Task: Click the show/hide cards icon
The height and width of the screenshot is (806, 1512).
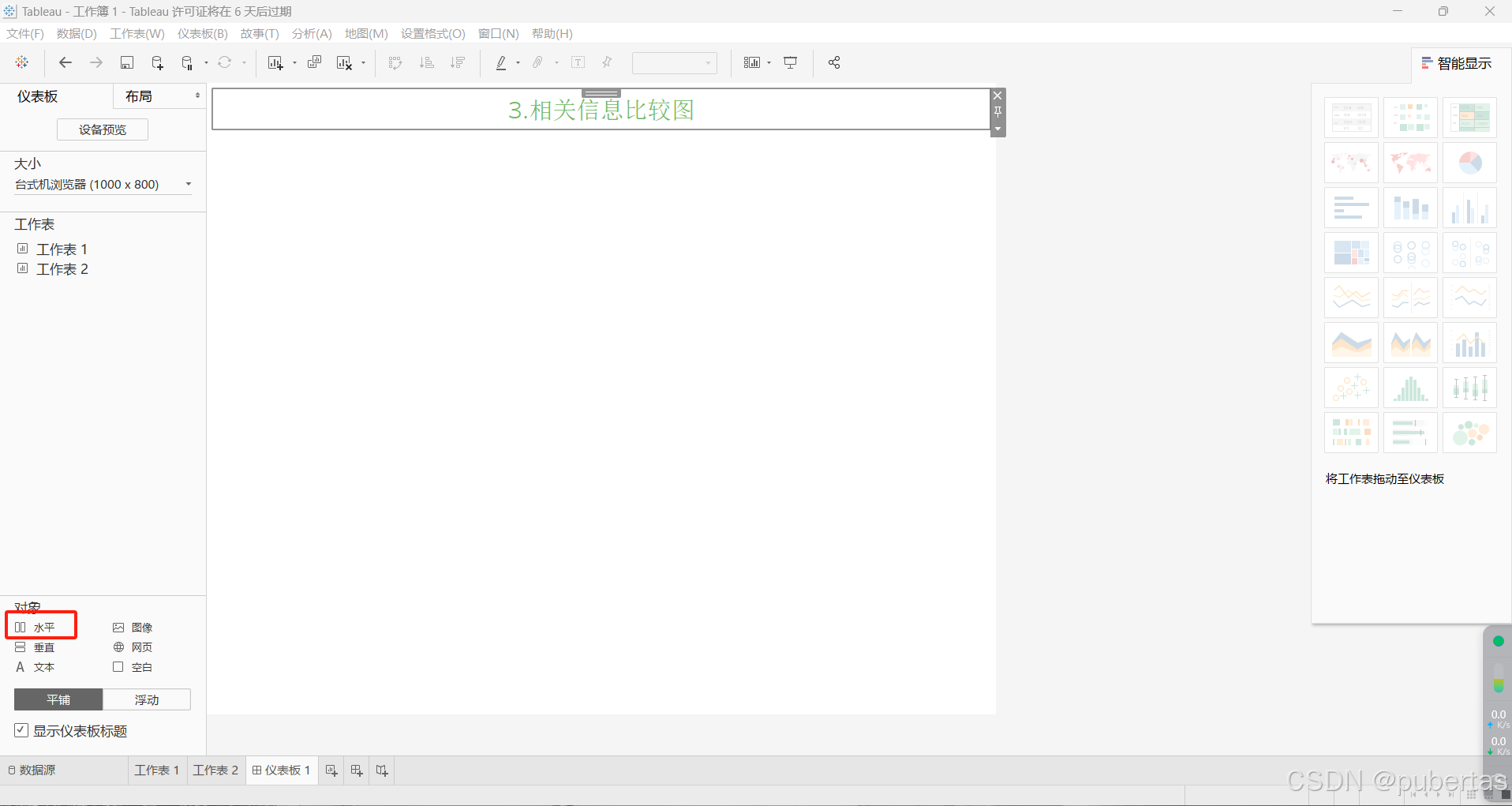Action: tap(752, 62)
